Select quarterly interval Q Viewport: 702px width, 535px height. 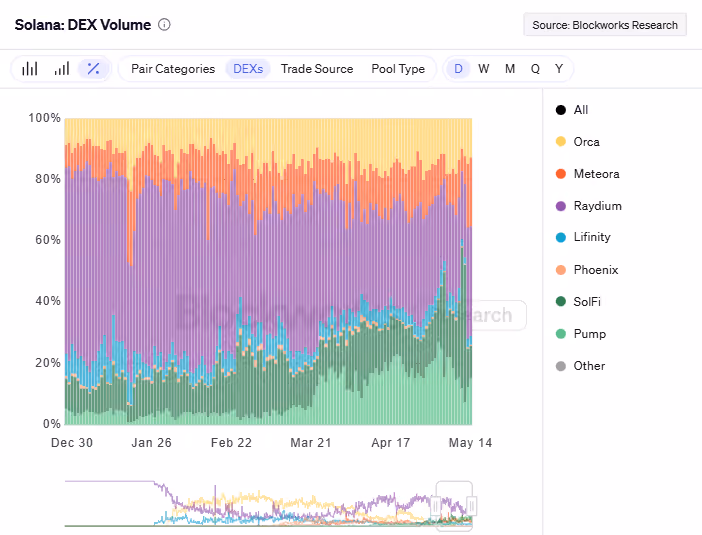[535, 69]
